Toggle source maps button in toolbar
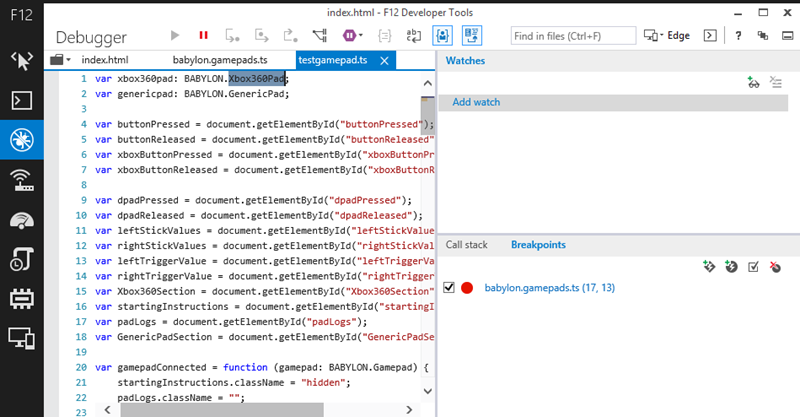800x417 pixels. tap(472, 36)
